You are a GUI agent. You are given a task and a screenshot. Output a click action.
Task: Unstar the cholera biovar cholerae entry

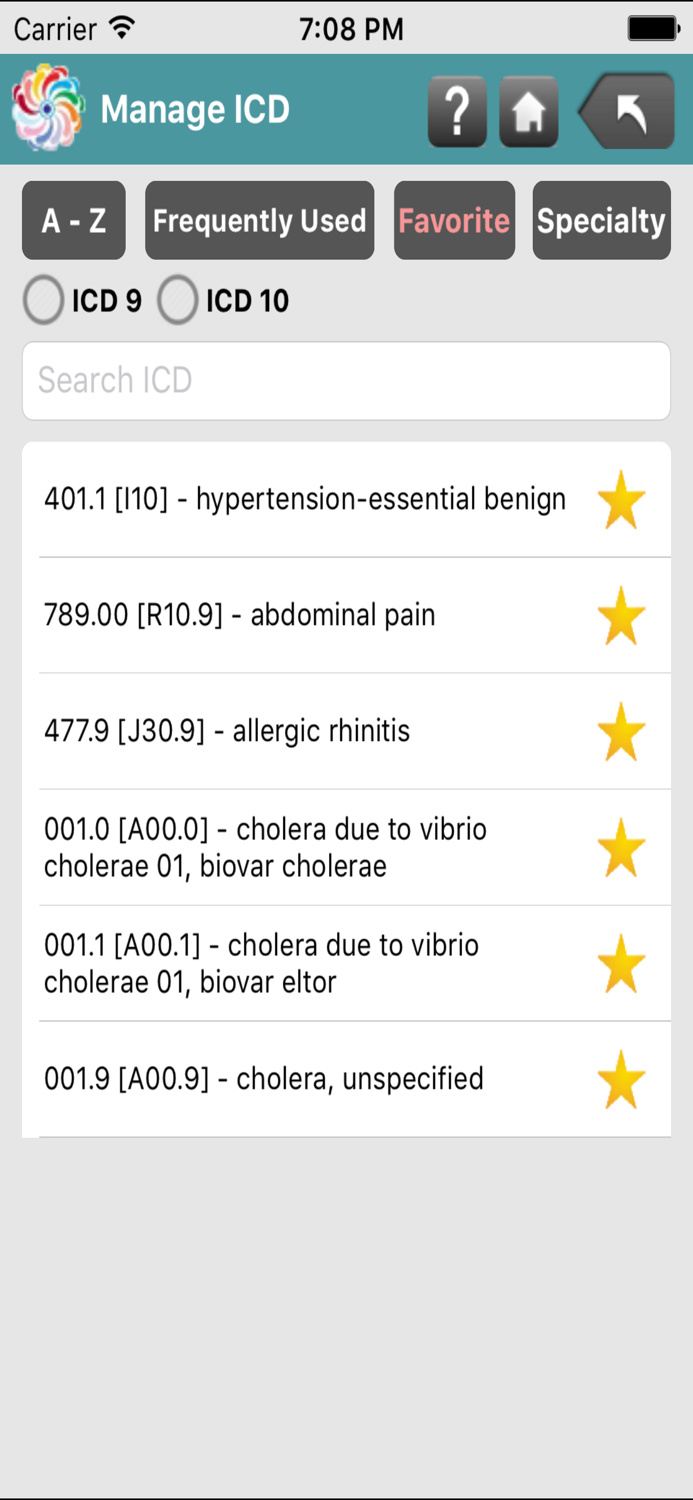[x=621, y=847]
